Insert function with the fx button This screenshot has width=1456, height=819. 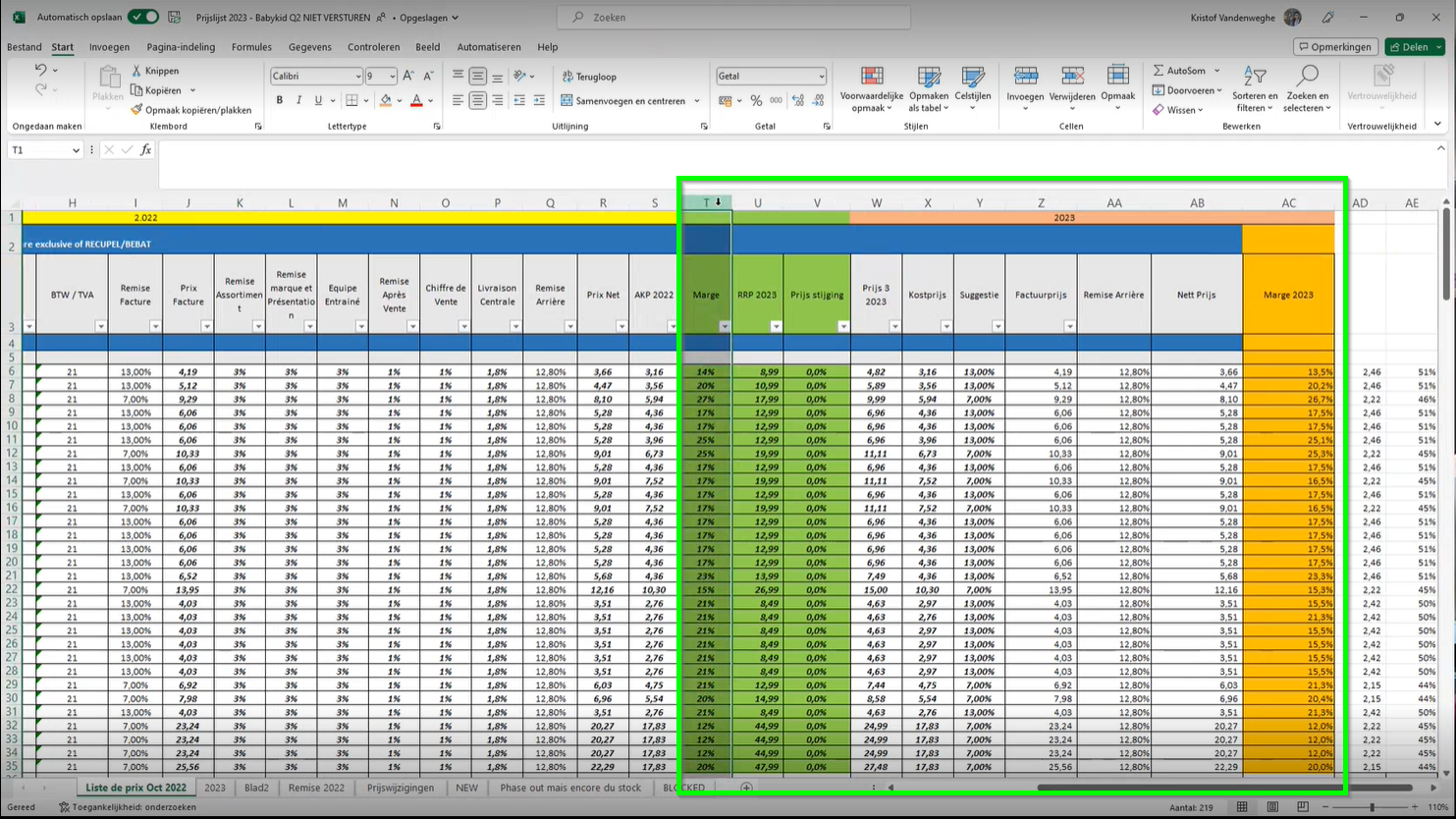[145, 149]
